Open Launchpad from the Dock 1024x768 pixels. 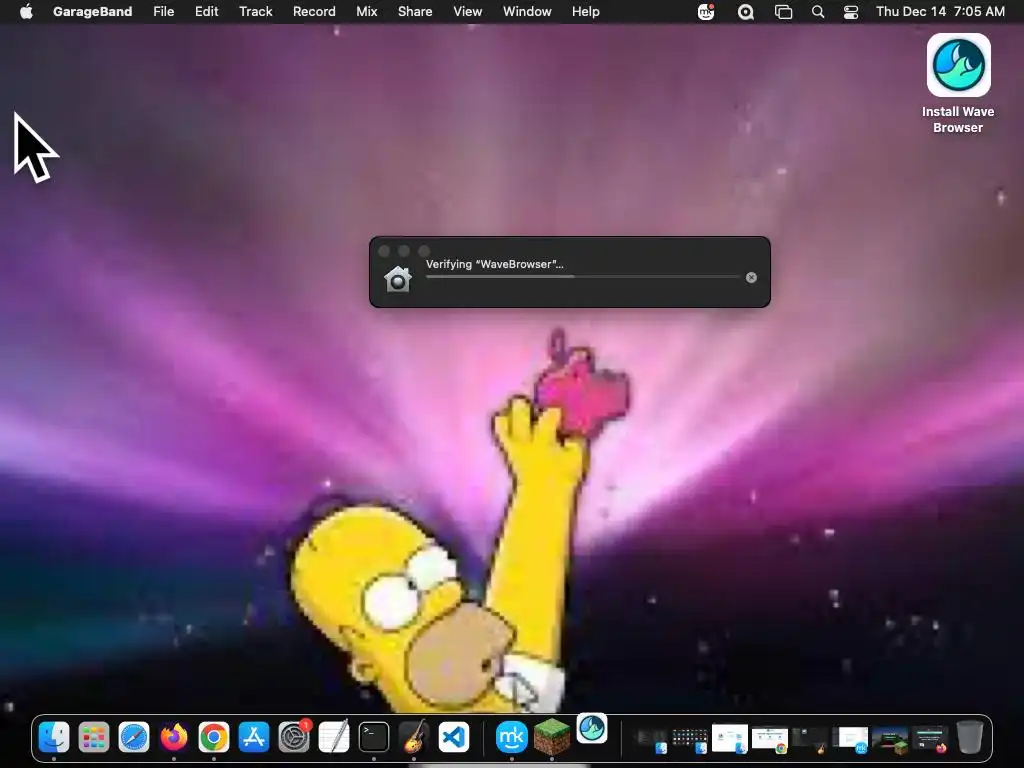[x=94, y=737]
